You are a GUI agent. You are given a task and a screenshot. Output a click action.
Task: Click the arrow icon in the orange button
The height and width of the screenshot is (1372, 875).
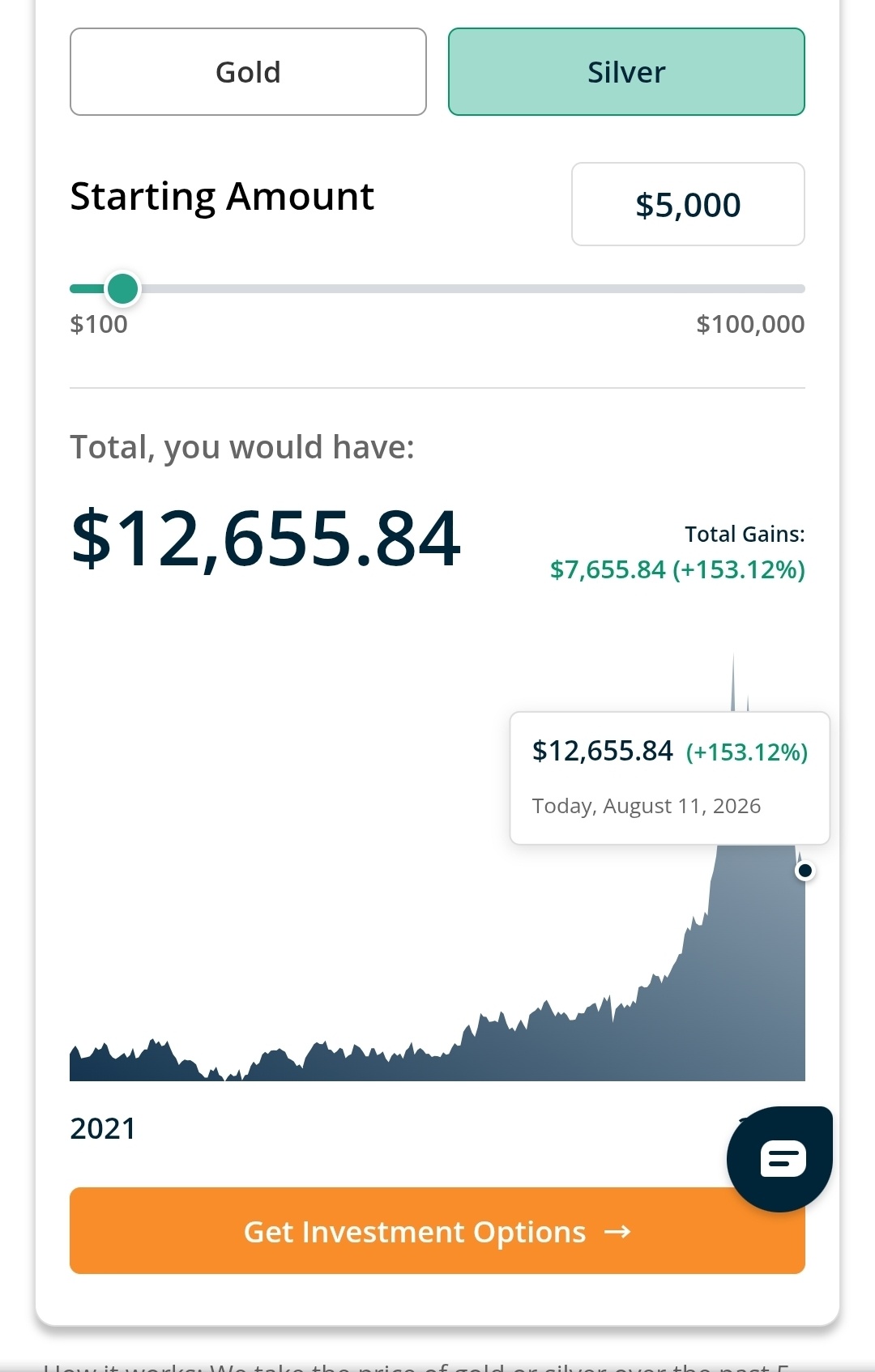[x=617, y=1232]
